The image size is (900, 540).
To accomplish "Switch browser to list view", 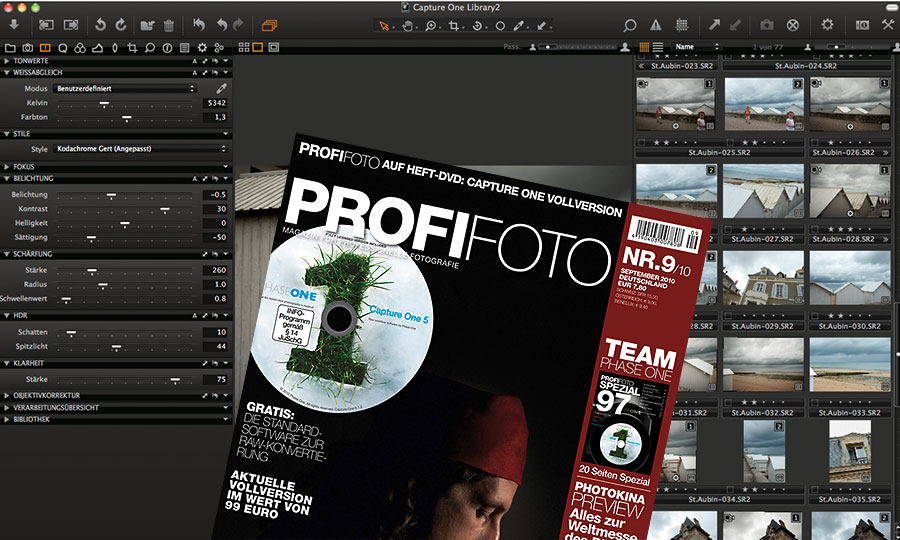I will [658, 47].
